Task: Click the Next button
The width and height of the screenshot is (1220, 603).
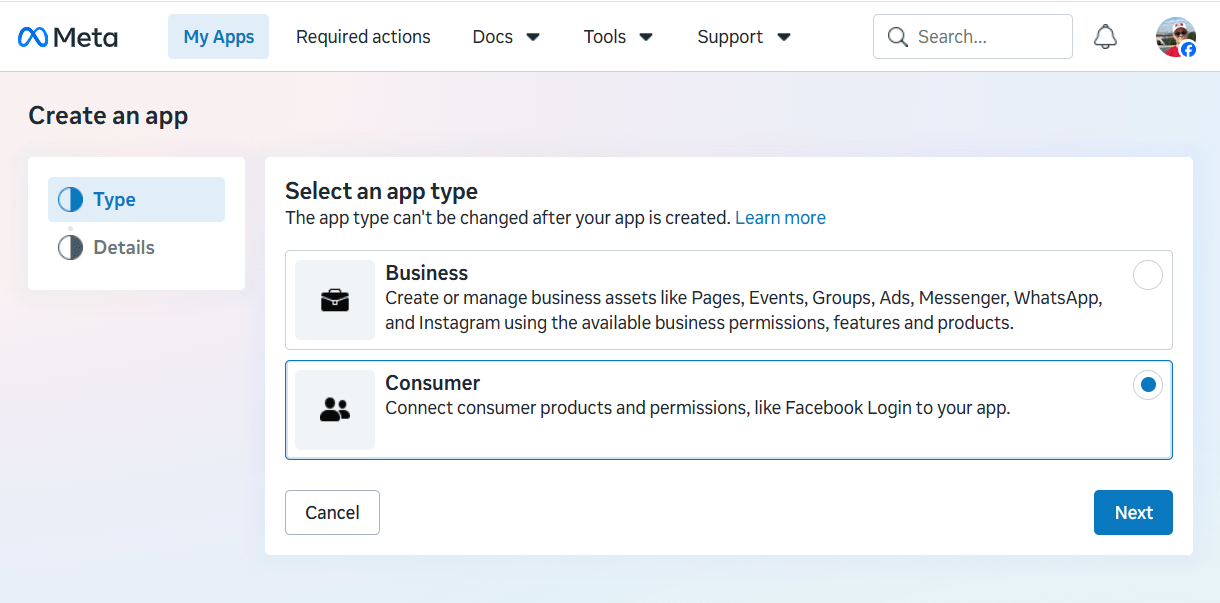Action: pyautogui.click(x=1133, y=512)
